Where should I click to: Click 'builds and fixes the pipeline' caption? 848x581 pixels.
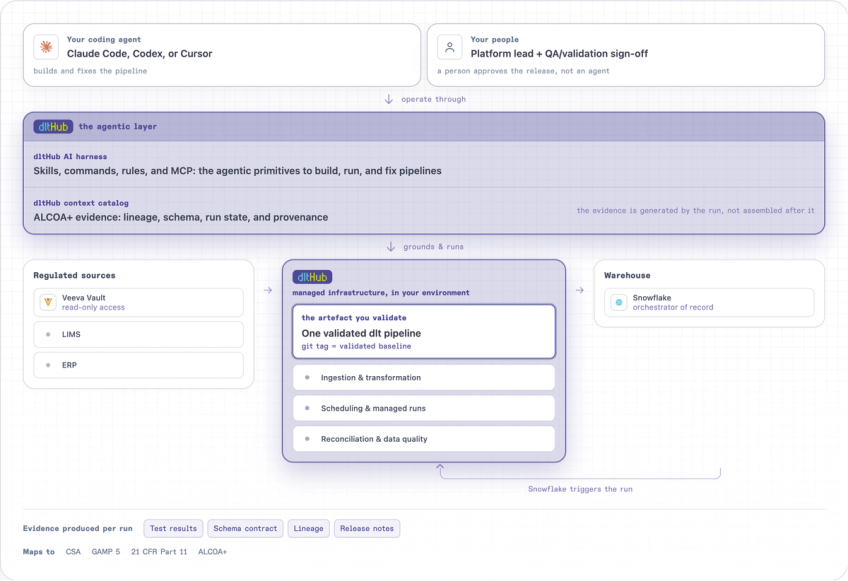90,71
